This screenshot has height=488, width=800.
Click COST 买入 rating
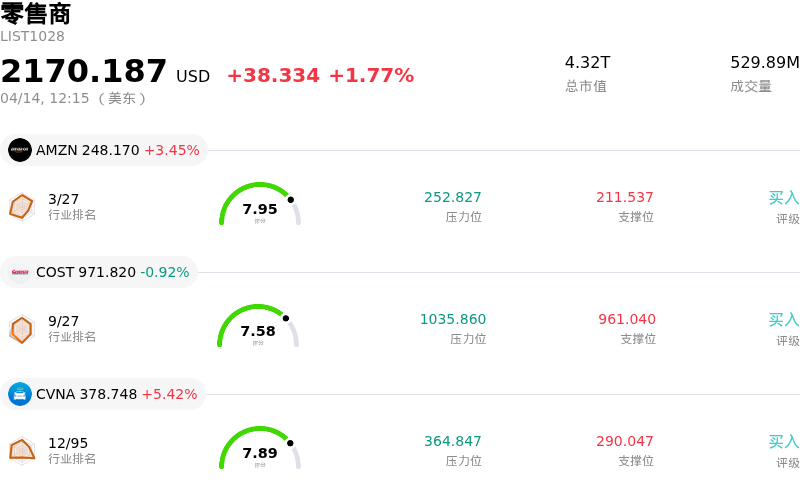coord(783,320)
